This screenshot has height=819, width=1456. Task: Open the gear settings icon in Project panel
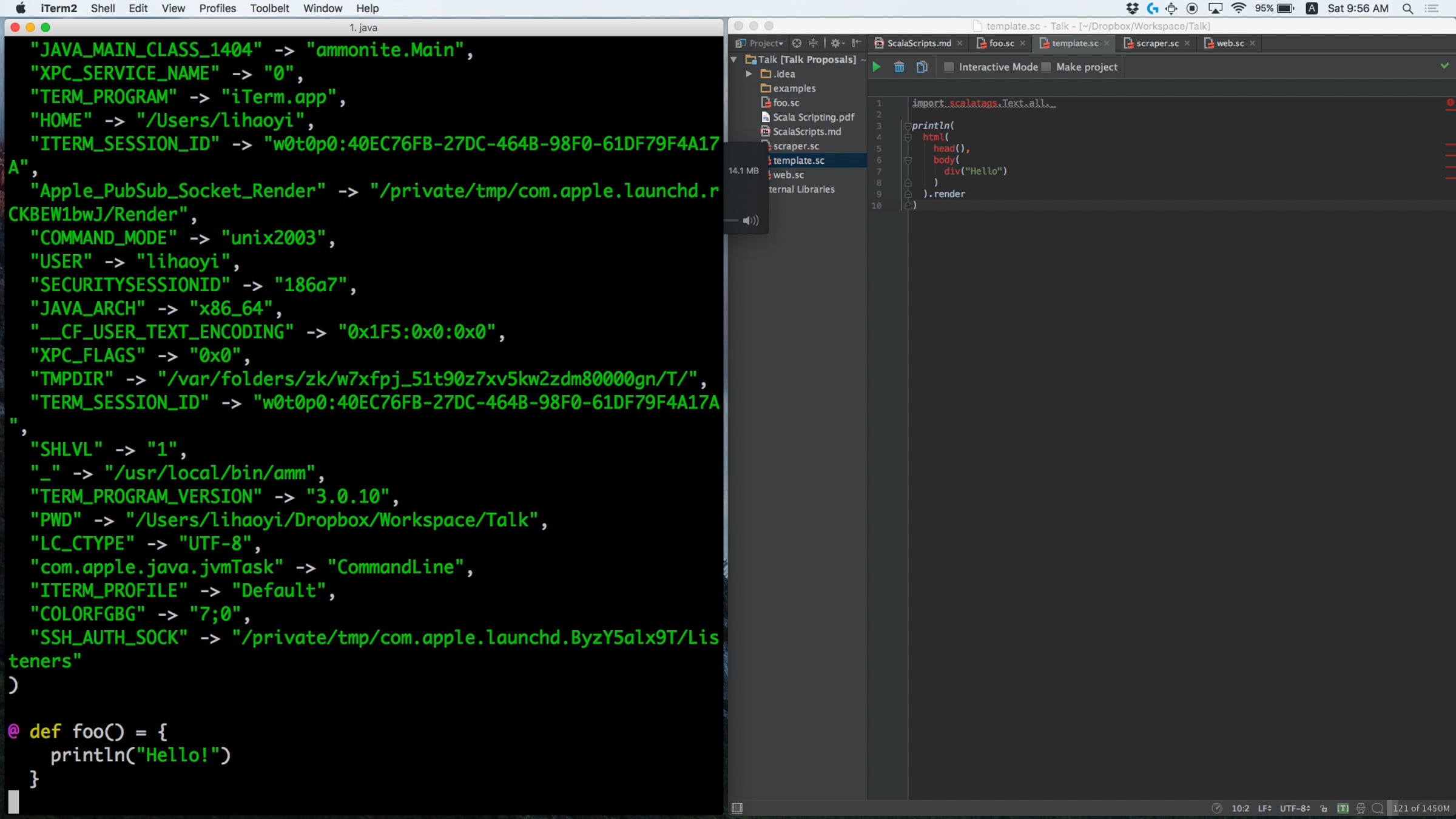point(837,43)
